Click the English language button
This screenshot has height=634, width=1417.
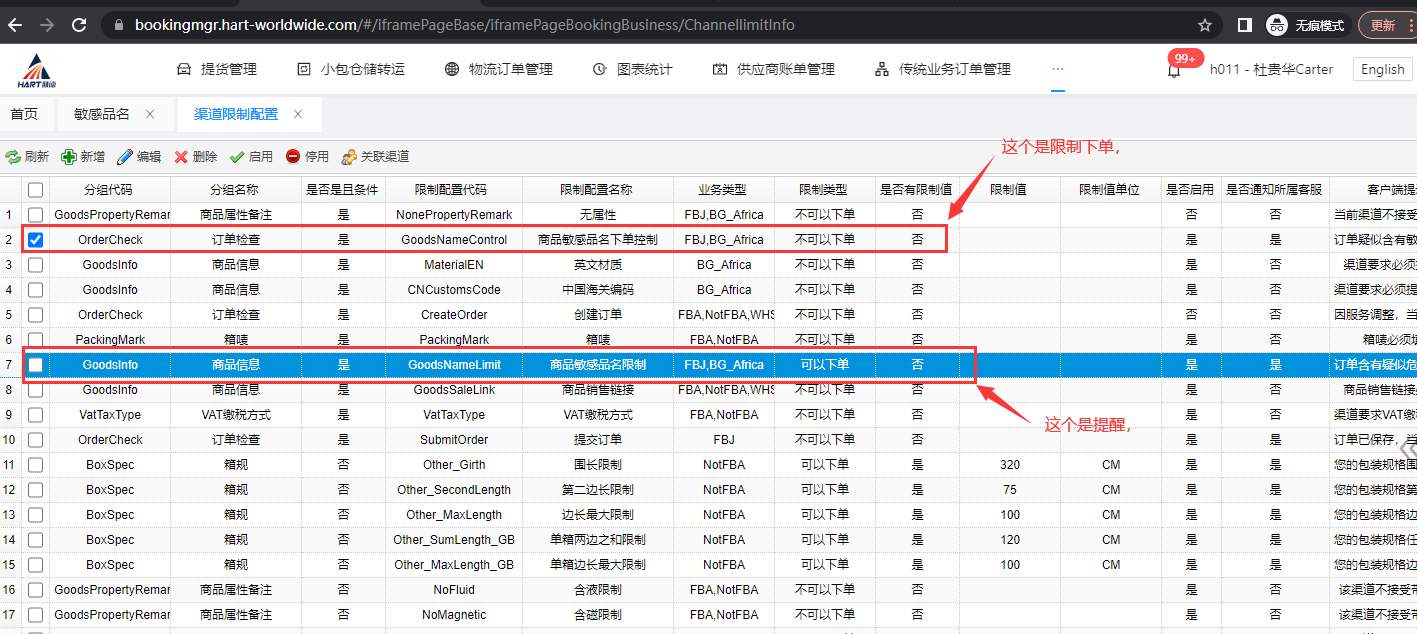coord(1382,69)
